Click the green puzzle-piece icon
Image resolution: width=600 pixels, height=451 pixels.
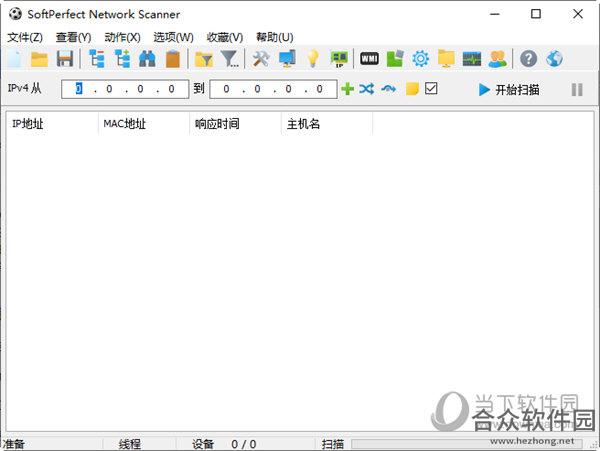pos(395,59)
